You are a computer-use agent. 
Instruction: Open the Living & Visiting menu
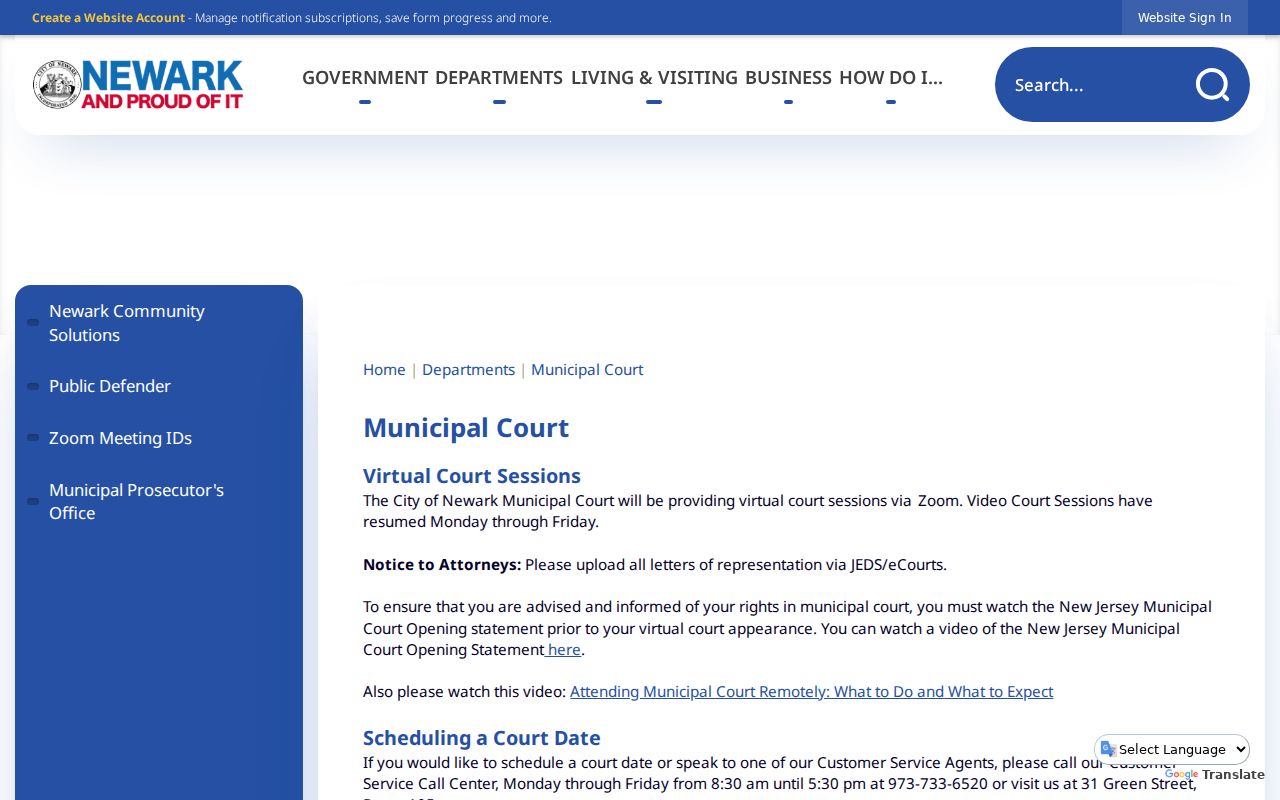pyautogui.click(x=654, y=78)
